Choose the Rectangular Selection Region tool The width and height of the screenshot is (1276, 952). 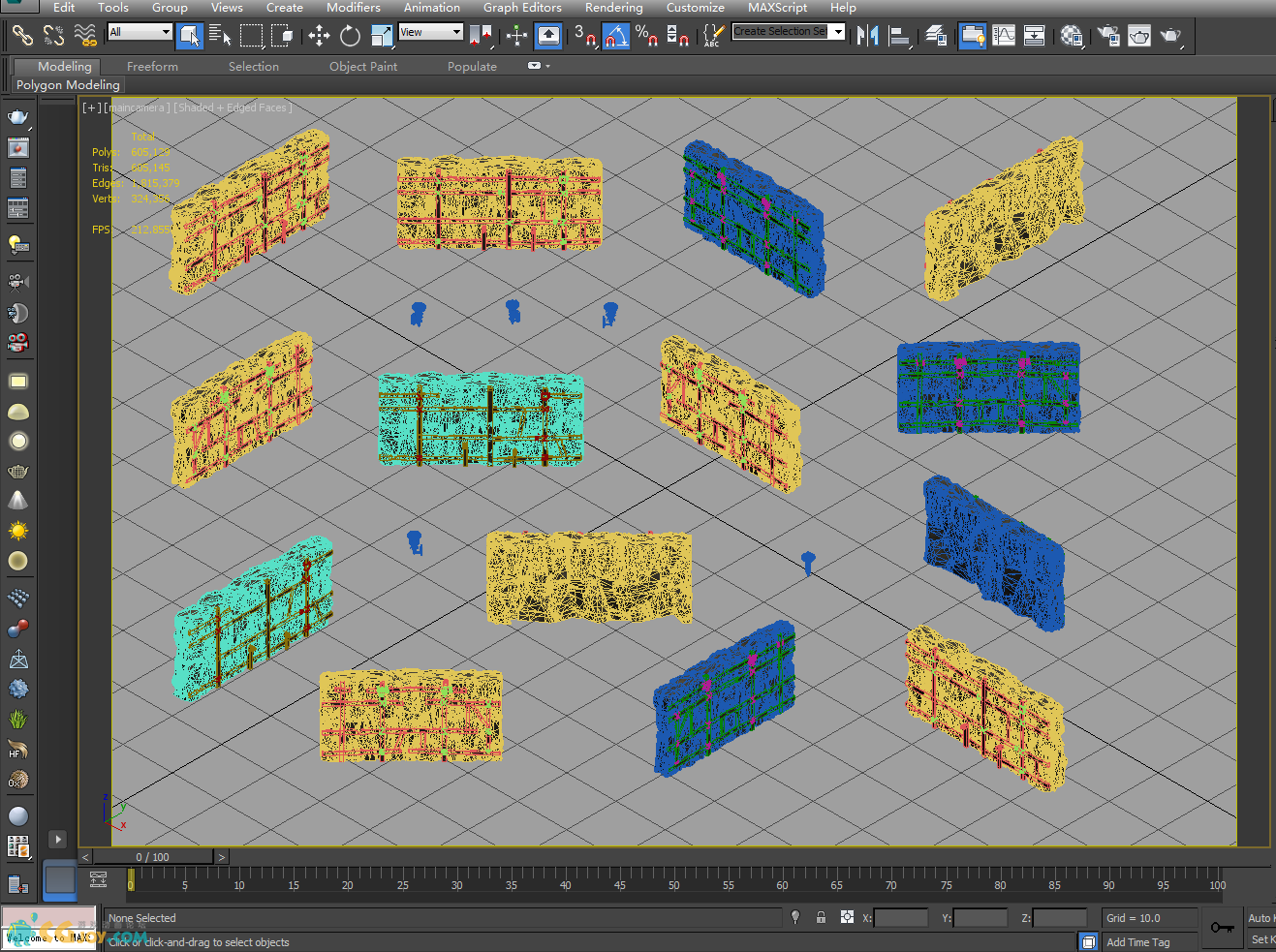(x=251, y=36)
